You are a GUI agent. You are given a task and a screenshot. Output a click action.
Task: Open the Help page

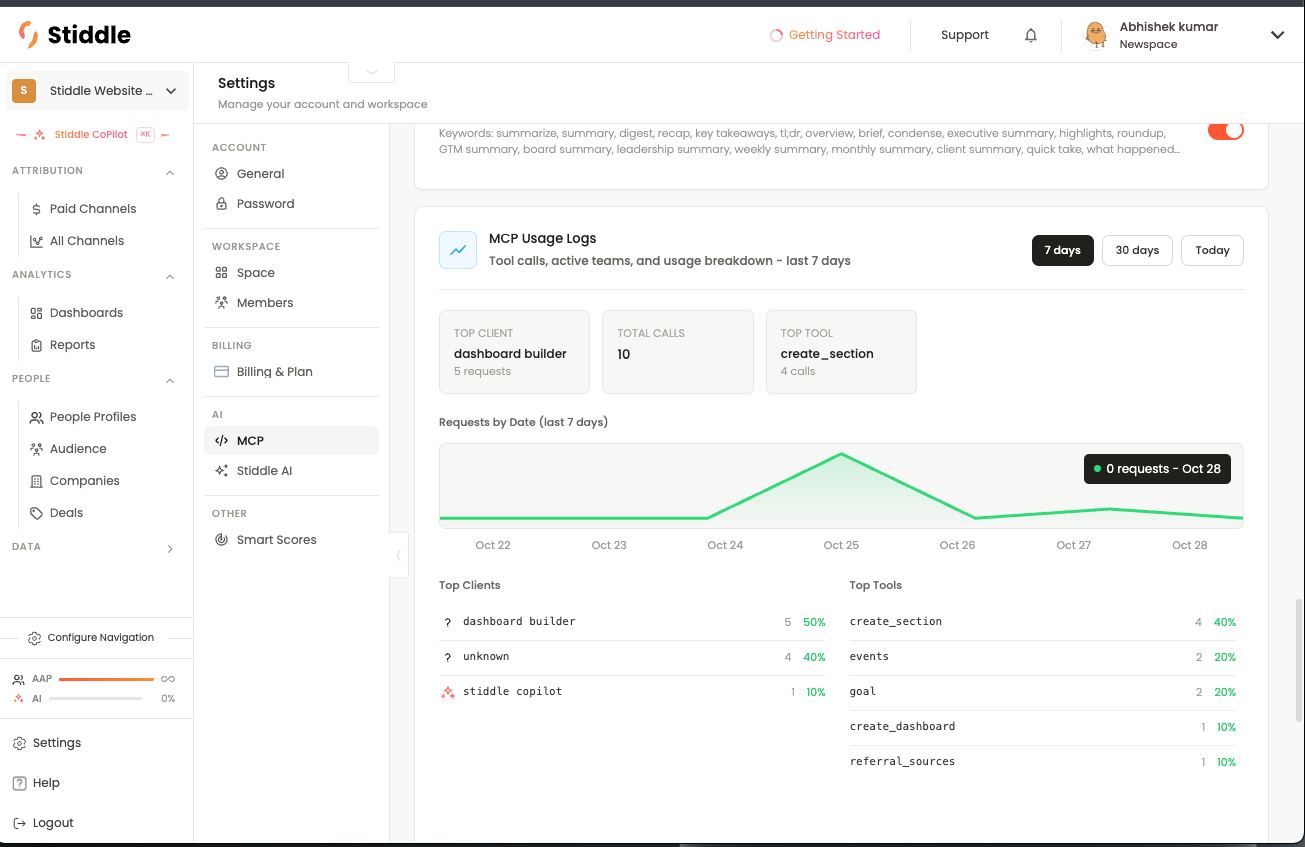tap(36, 783)
